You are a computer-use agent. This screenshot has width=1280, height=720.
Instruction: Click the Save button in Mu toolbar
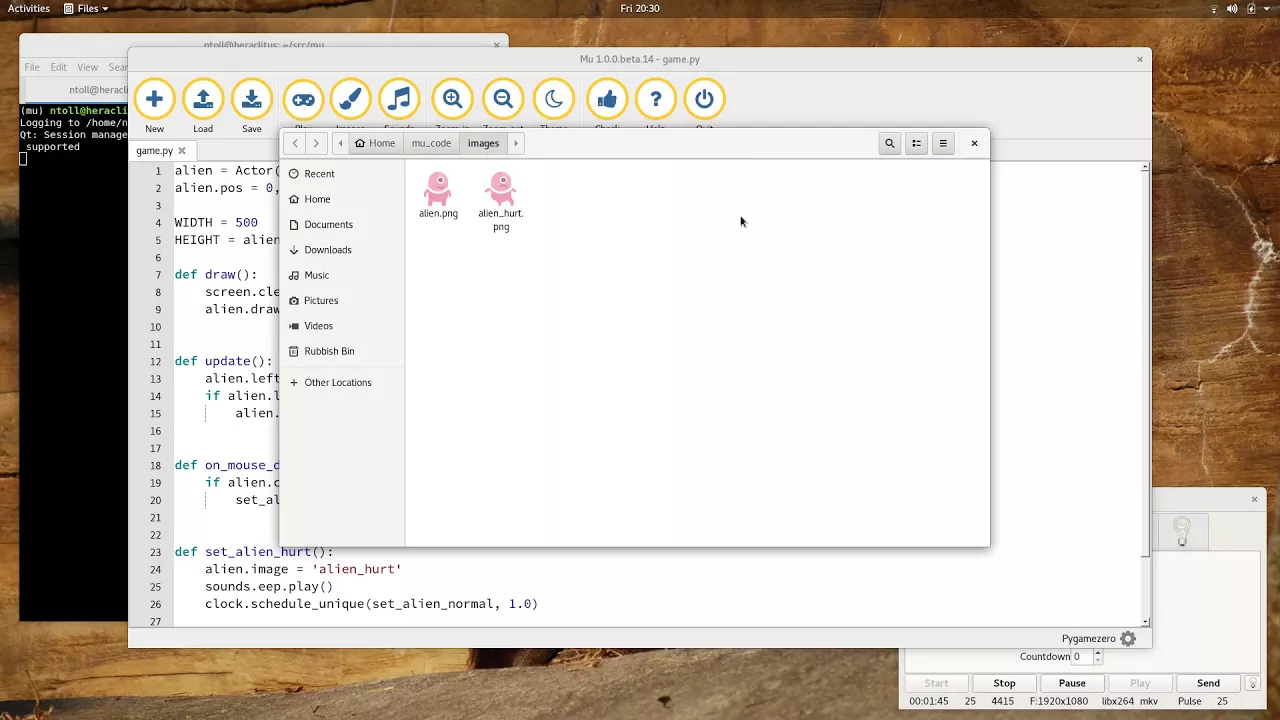tap(252, 99)
